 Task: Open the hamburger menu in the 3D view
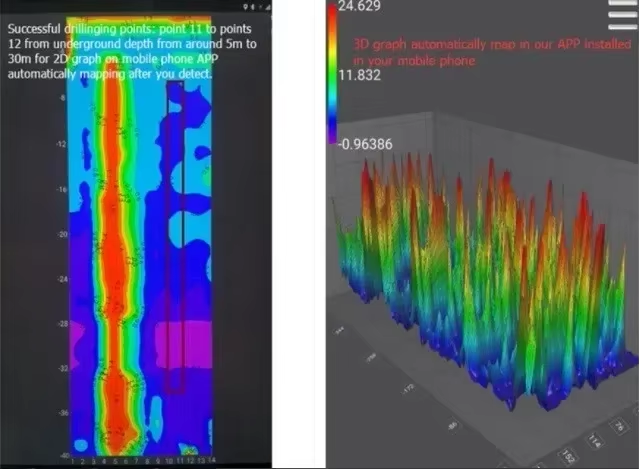coord(623,15)
